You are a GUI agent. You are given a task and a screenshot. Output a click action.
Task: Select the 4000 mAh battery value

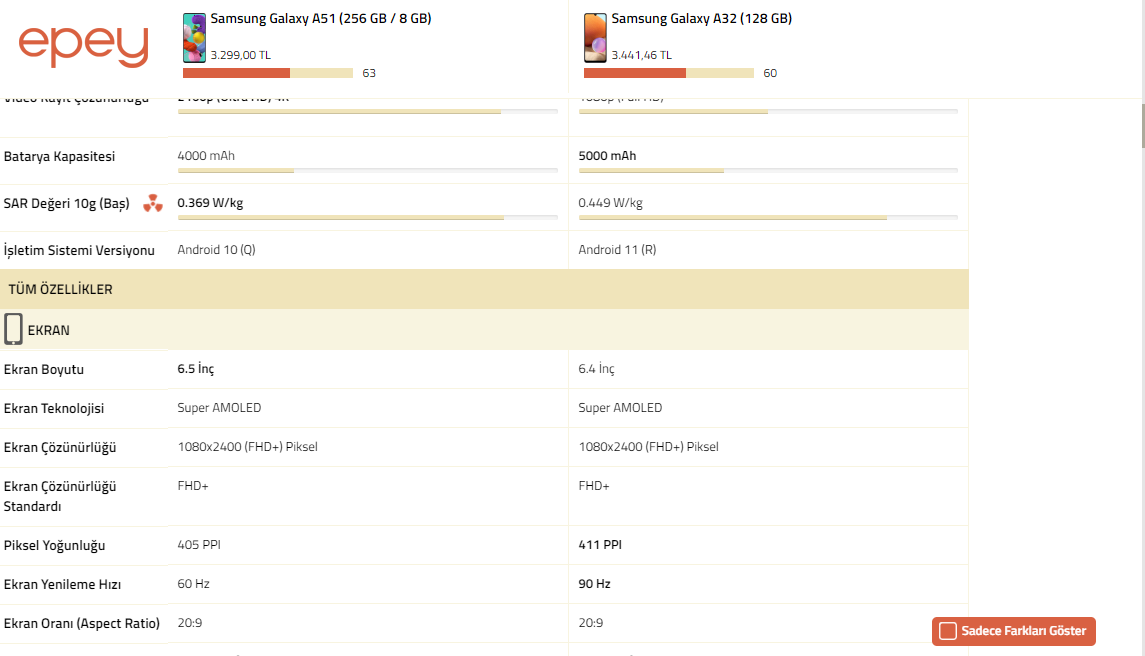(x=206, y=156)
